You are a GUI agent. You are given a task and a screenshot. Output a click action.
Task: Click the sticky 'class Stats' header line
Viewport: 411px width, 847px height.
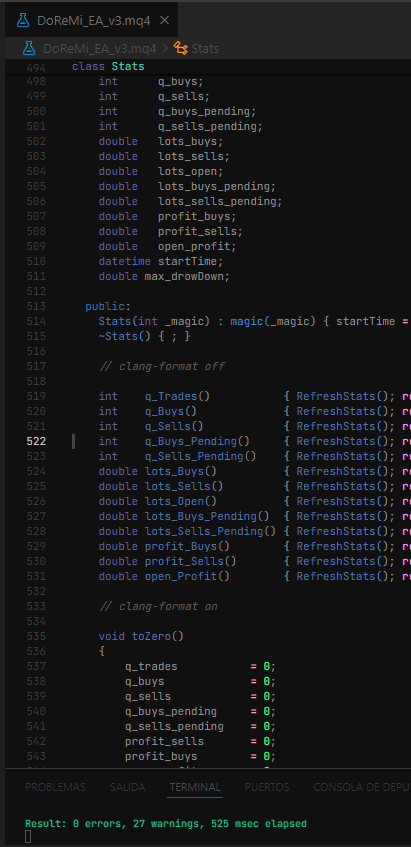[x=108, y=66]
